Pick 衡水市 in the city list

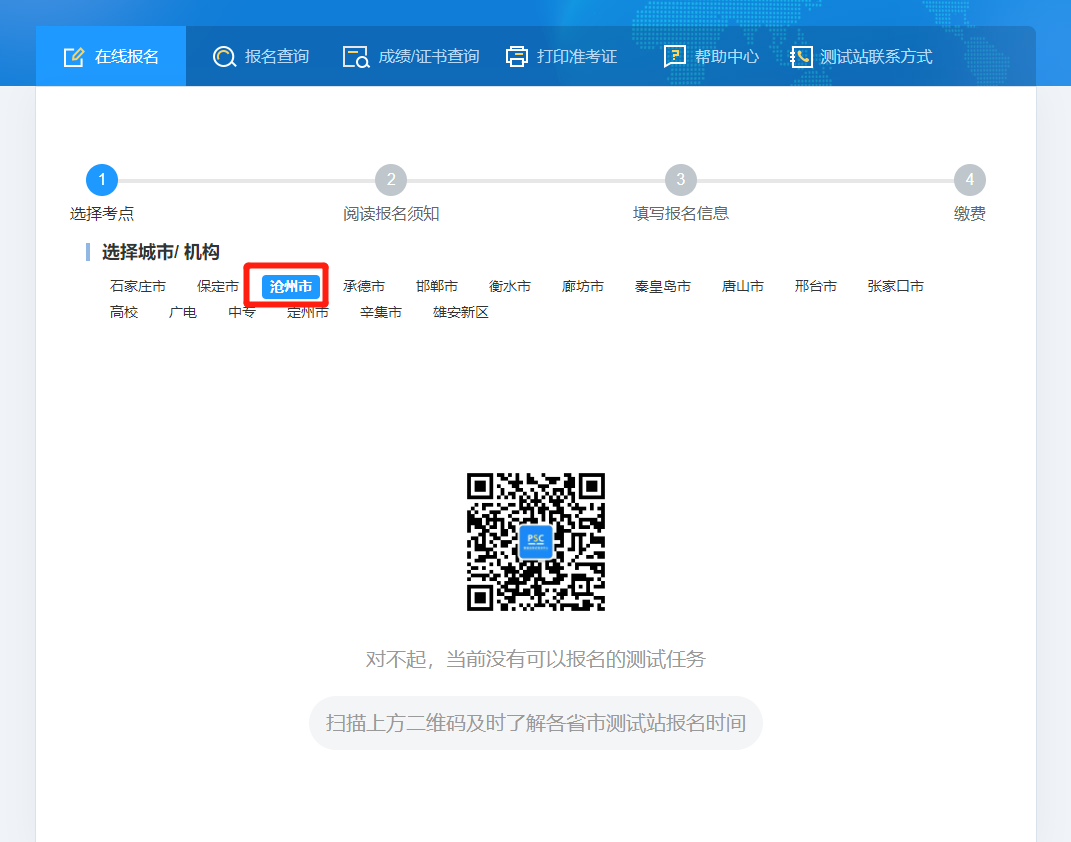point(510,286)
